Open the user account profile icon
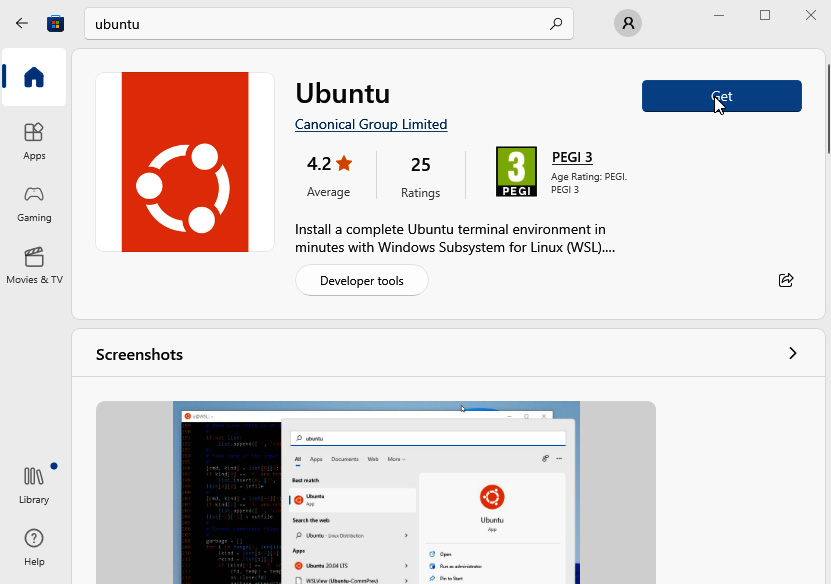Image resolution: width=831 pixels, height=584 pixels. [628, 23]
